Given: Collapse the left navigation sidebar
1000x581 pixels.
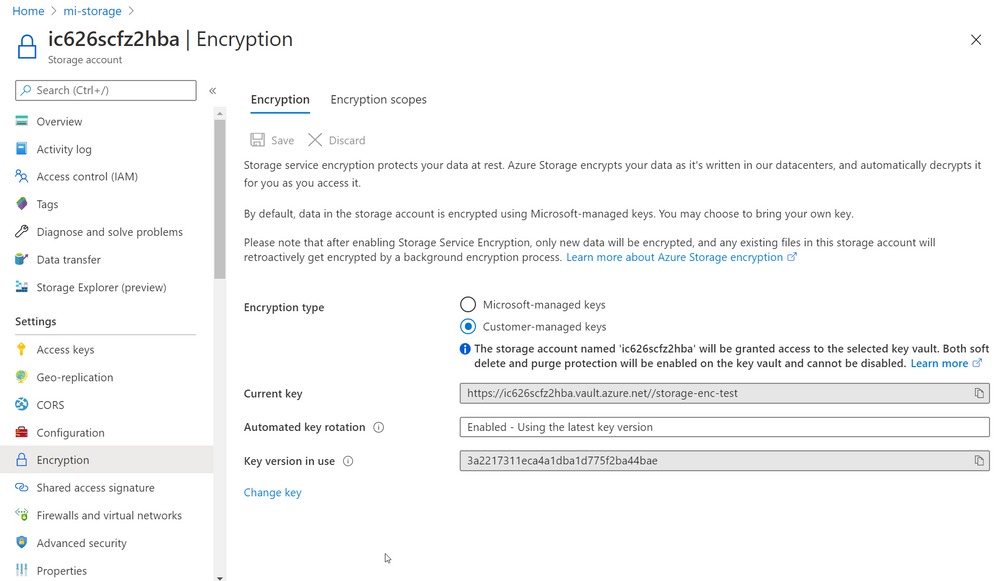Looking at the screenshot, I should tap(212, 89).
